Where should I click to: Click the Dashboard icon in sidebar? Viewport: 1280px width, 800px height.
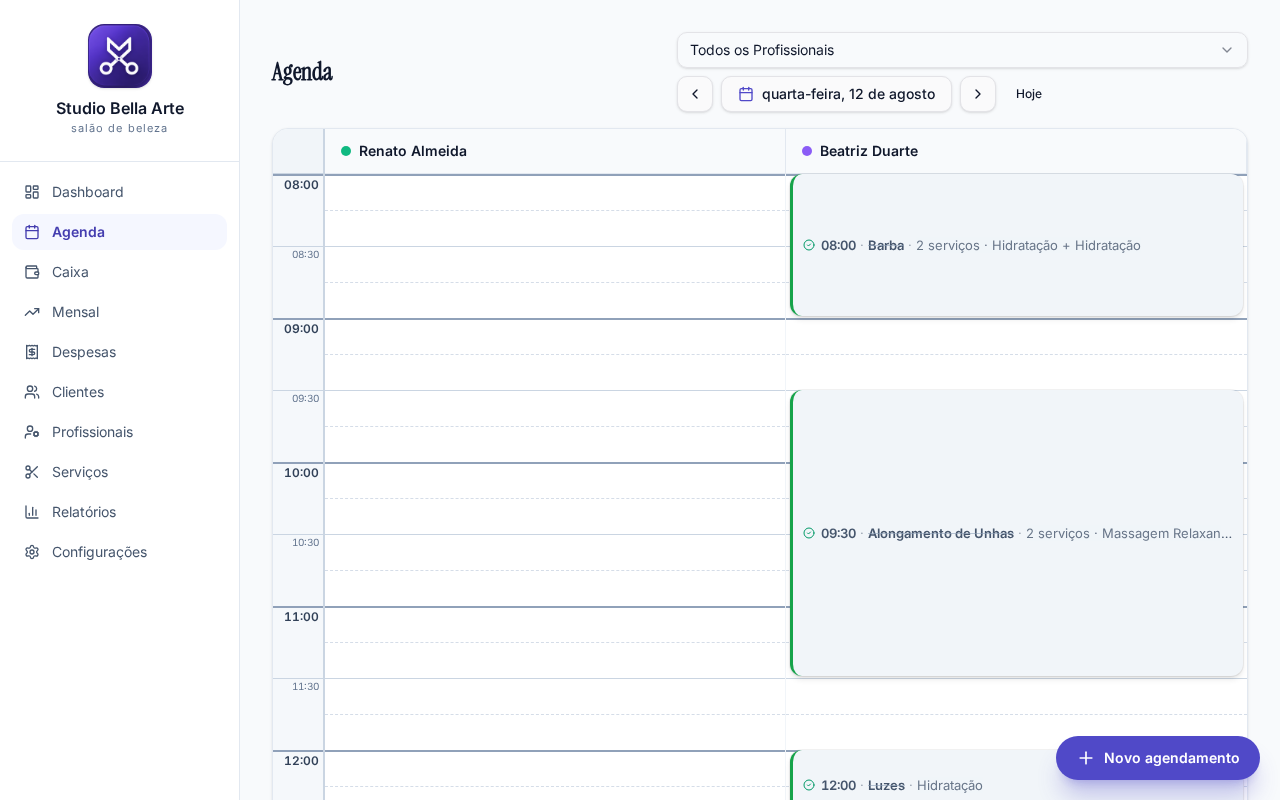(32, 192)
